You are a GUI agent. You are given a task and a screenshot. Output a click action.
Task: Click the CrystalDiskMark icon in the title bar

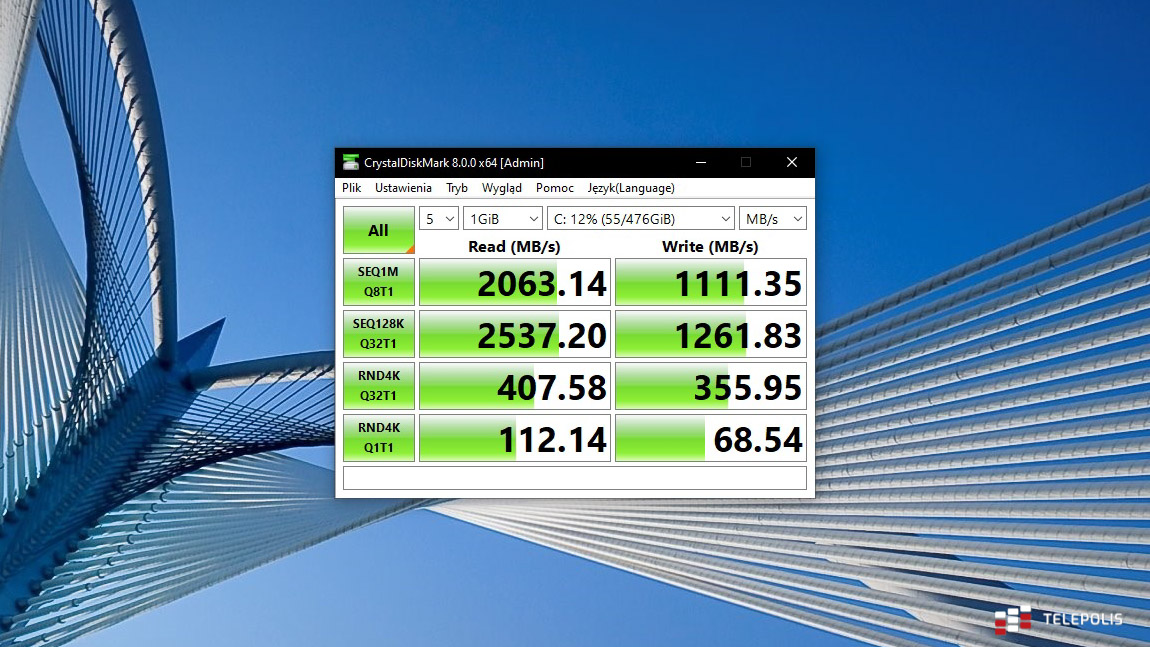tap(350, 162)
